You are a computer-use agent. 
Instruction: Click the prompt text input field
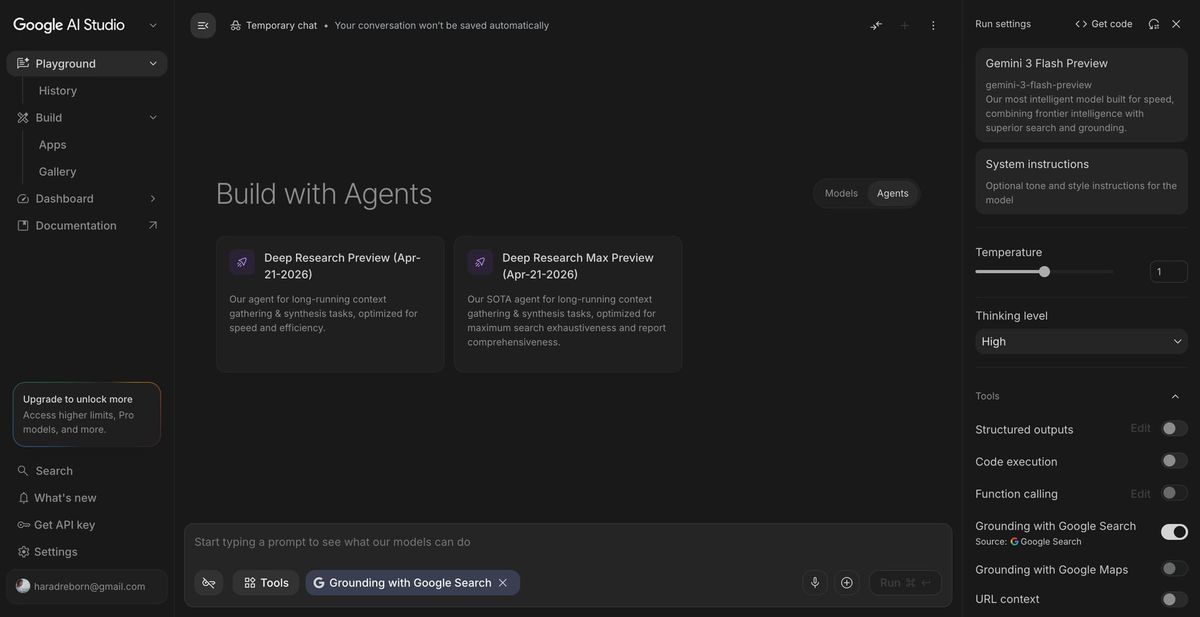pyautogui.click(x=568, y=542)
